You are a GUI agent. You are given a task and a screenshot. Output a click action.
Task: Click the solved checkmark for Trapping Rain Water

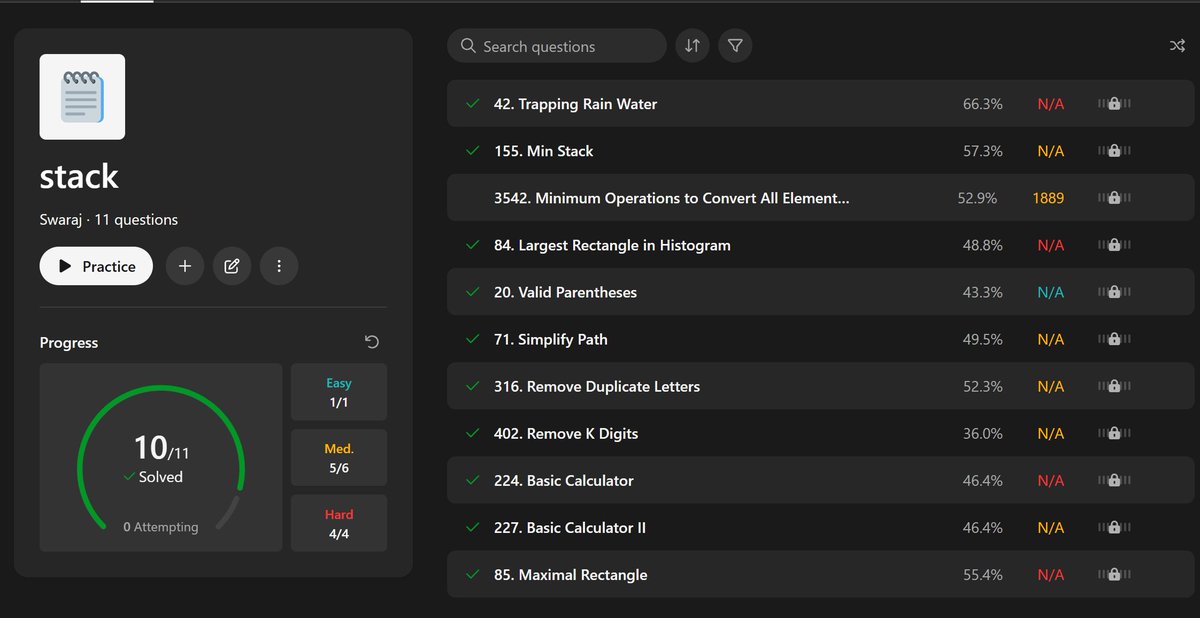point(473,104)
